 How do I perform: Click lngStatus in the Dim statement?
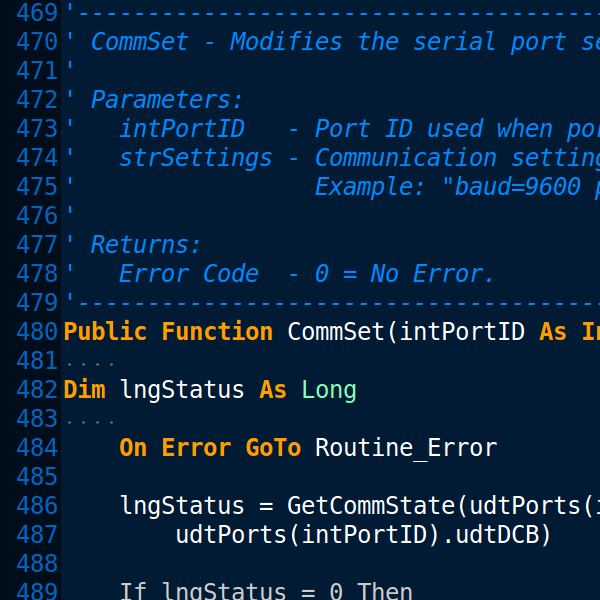click(181, 390)
